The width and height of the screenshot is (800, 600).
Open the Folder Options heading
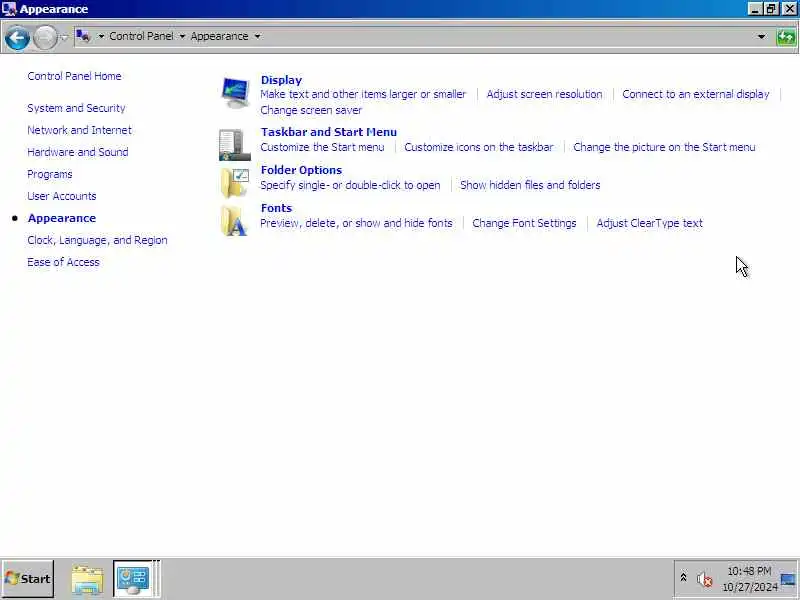[x=301, y=170]
